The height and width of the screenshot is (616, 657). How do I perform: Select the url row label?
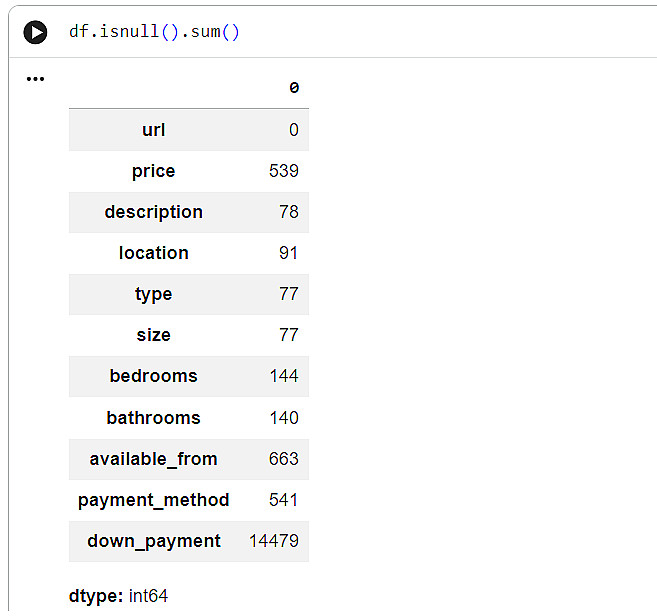[x=154, y=130]
